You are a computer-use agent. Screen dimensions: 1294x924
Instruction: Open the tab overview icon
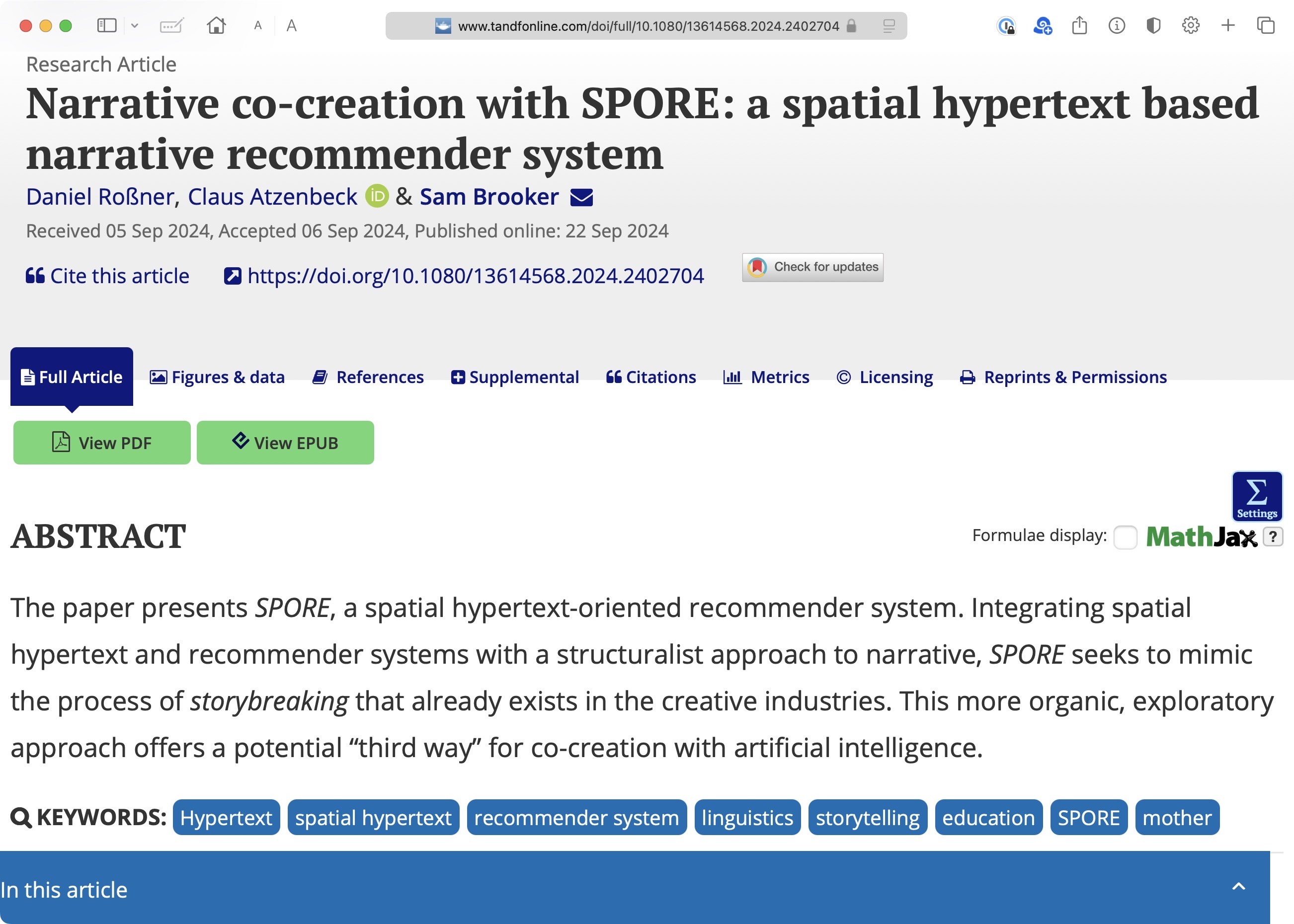[1266, 26]
